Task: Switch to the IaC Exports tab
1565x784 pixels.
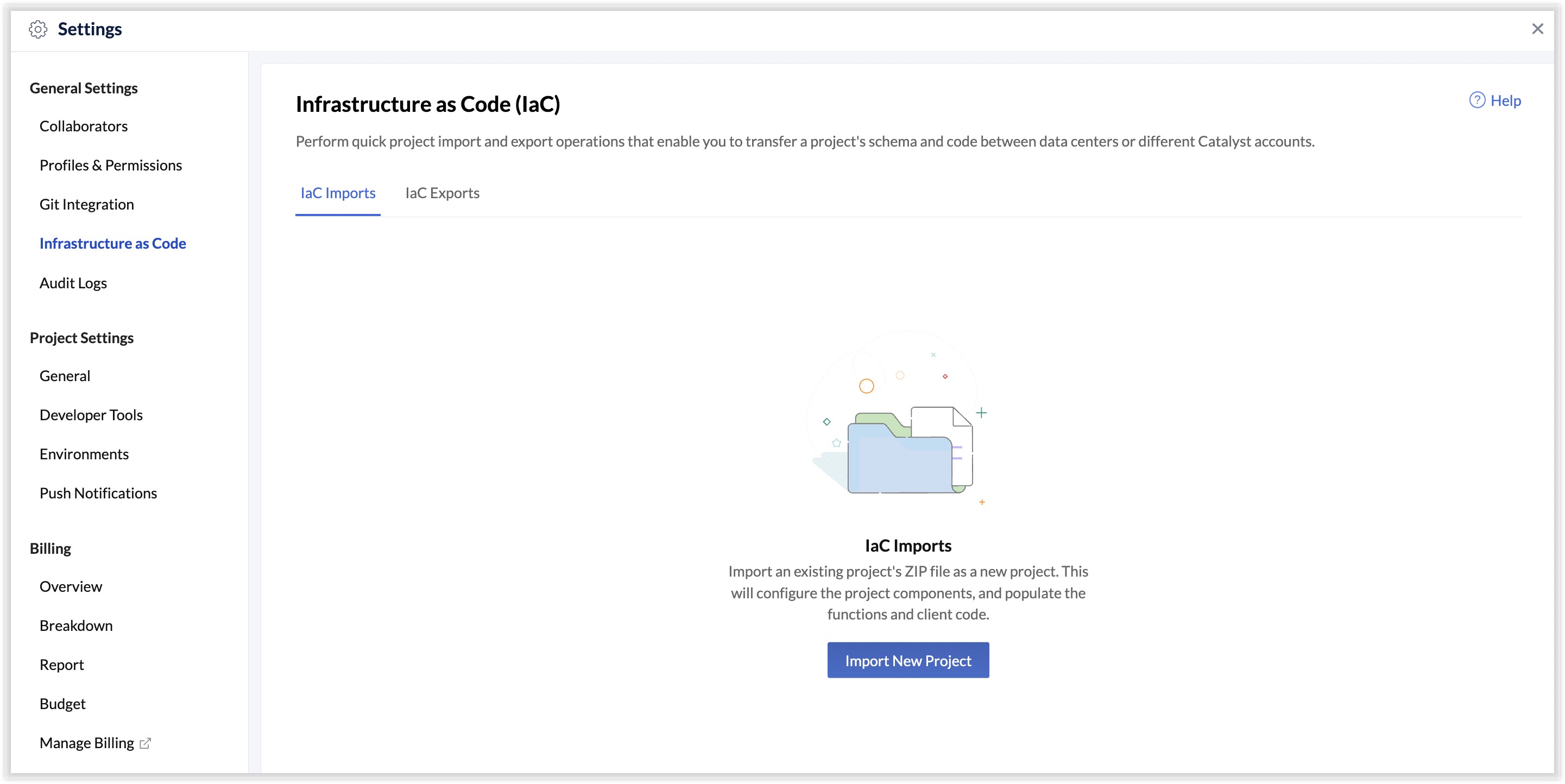Action: (x=442, y=192)
